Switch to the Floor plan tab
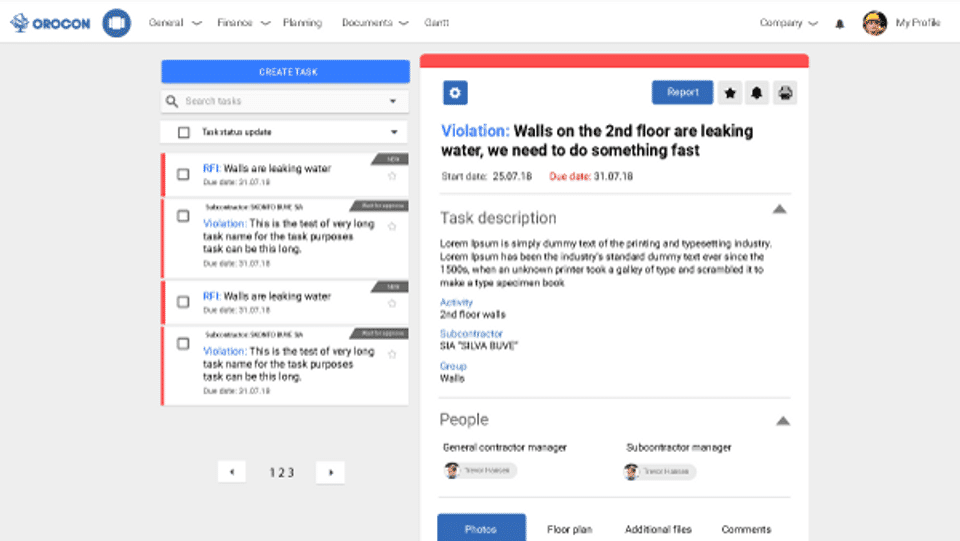The image size is (960, 541). click(x=569, y=529)
